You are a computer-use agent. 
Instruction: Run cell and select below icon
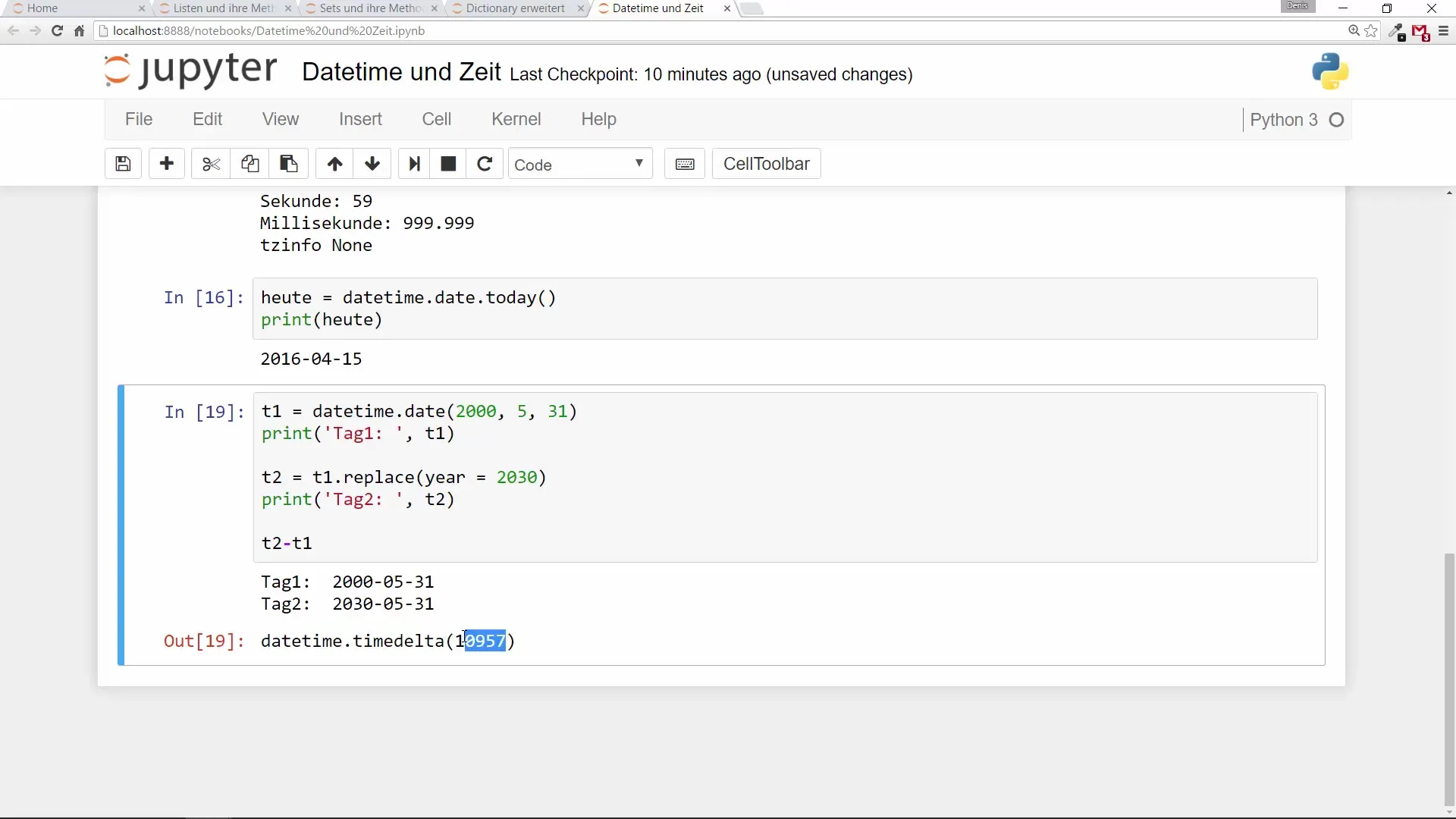[414, 164]
